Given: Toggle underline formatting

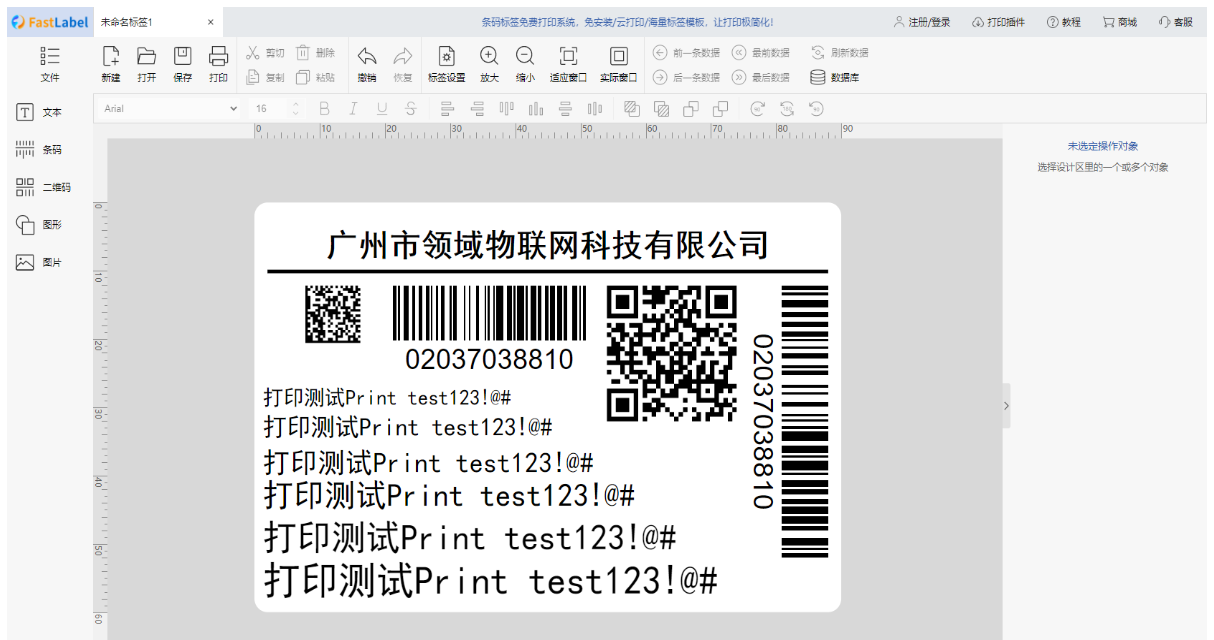Looking at the screenshot, I should coord(382,108).
